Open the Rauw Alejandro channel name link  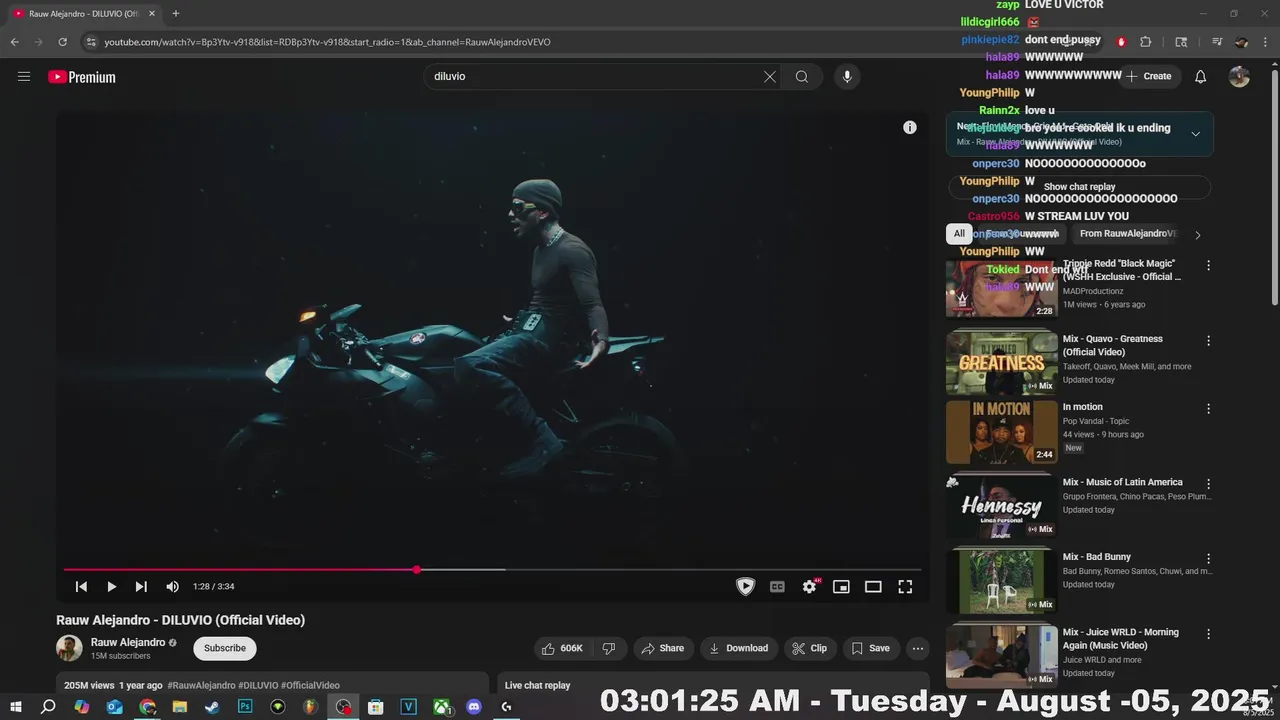[128, 642]
